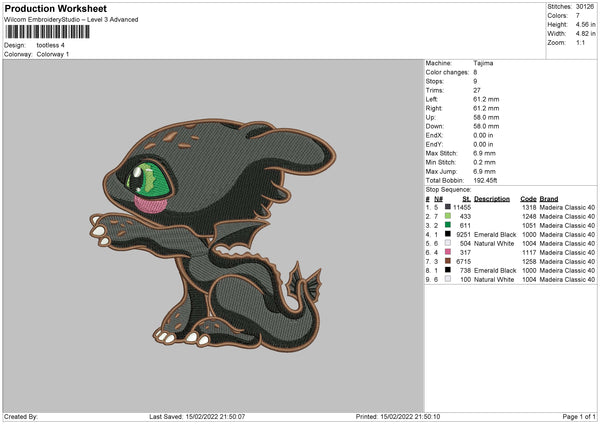Select the Total Bobbin value '192.45ft'

485,180
